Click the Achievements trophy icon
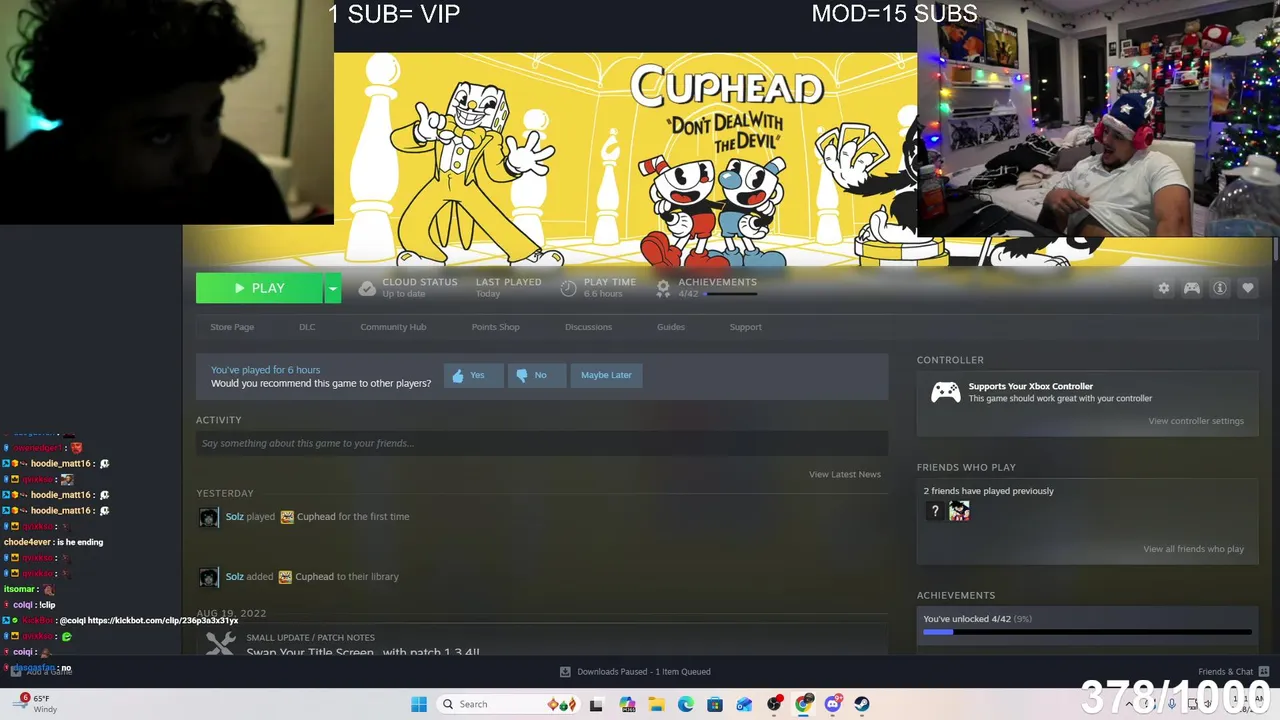1280x720 pixels. pos(662,288)
